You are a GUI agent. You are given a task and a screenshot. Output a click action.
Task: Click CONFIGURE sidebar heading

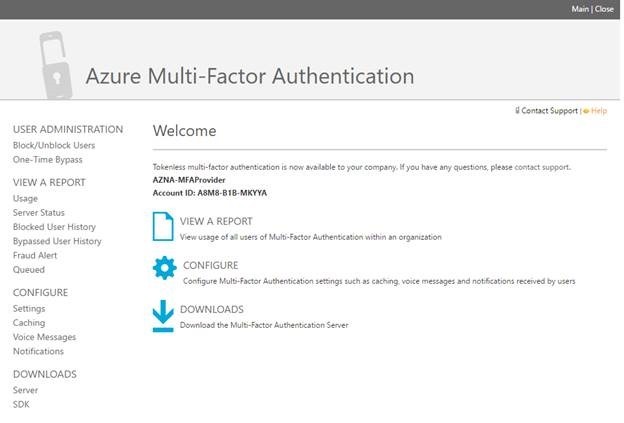40,292
